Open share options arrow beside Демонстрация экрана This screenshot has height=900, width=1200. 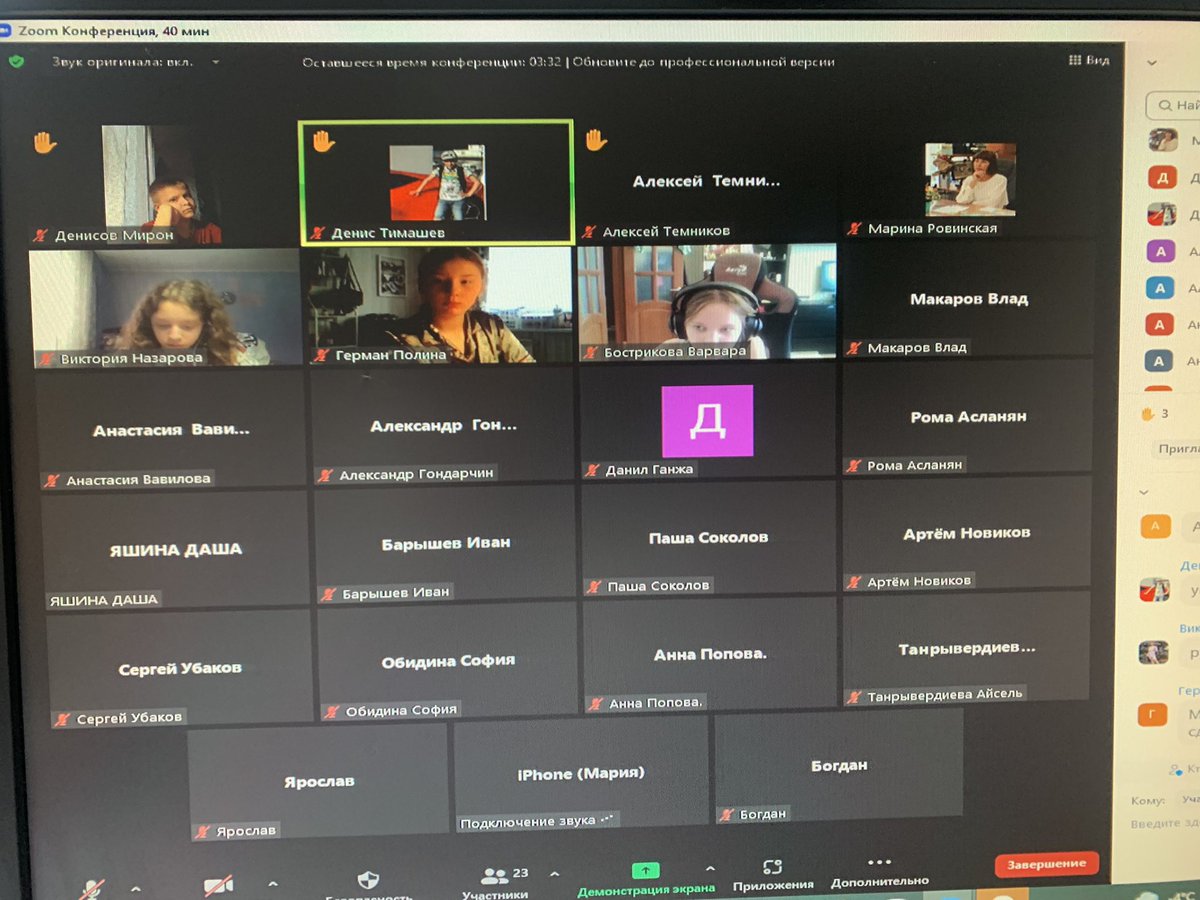(x=710, y=868)
